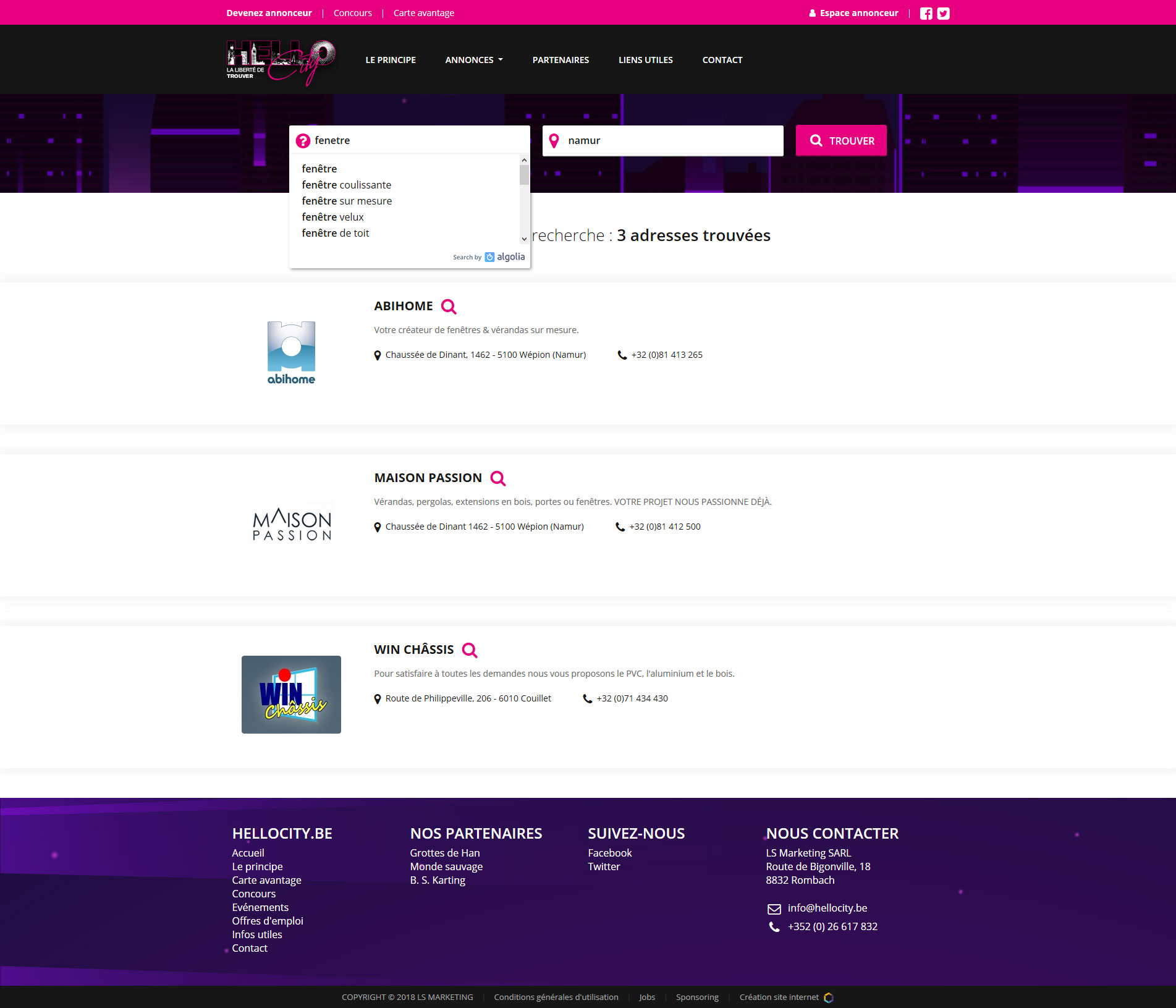Expand the ANNONCES dropdown menu
The height and width of the screenshot is (1008, 1176).
click(x=474, y=60)
